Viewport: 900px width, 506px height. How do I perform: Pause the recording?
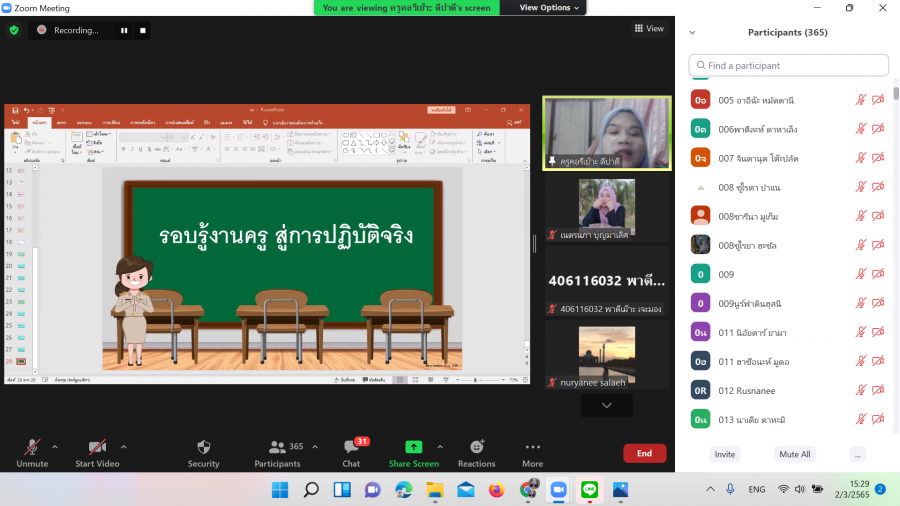point(125,30)
